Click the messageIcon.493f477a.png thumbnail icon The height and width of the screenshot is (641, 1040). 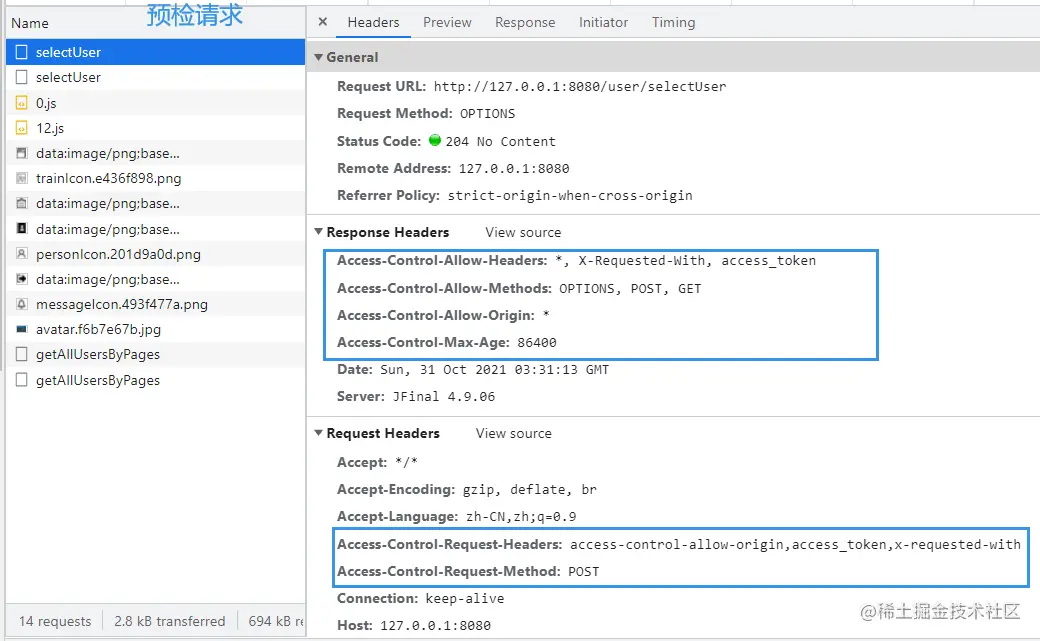pos(22,305)
